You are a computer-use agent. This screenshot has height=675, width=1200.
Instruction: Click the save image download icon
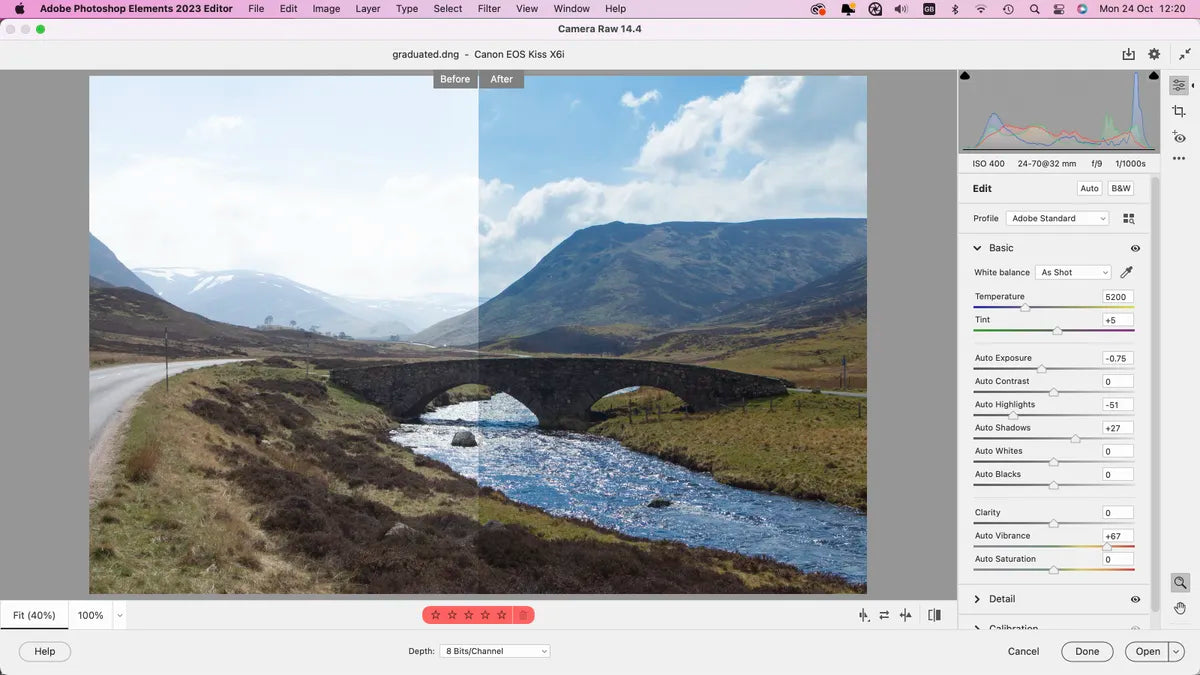[x=1128, y=54]
